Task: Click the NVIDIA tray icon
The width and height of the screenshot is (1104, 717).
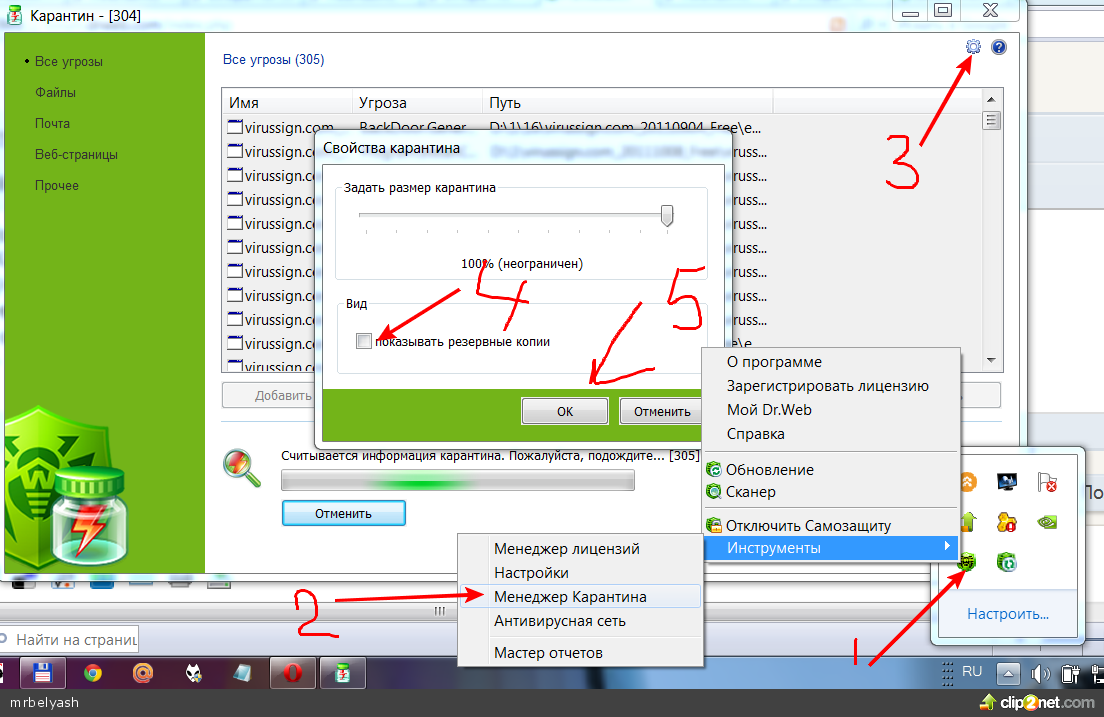Action: click(1047, 522)
